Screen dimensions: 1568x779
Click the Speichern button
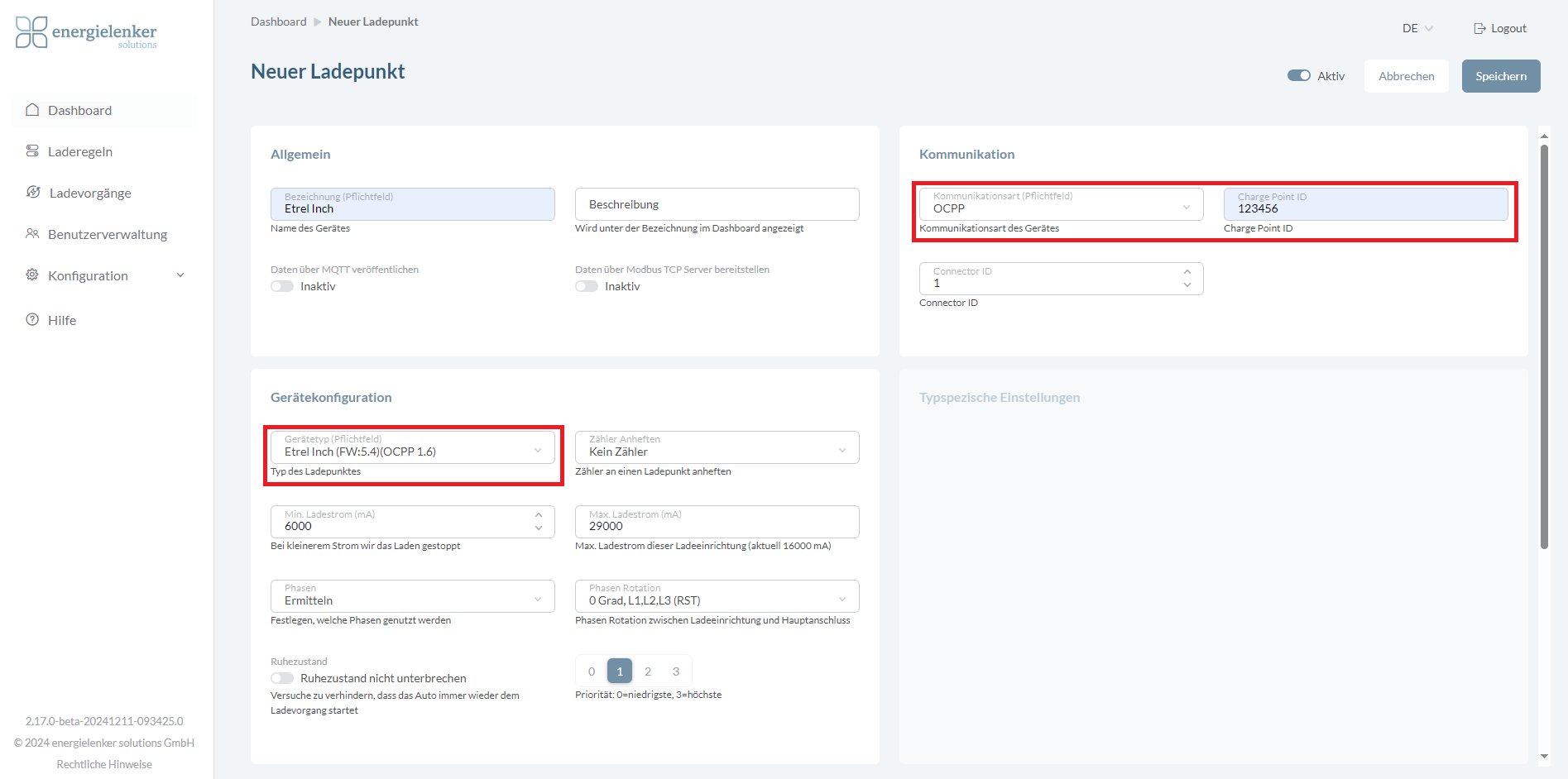pyautogui.click(x=1501, y=76)
